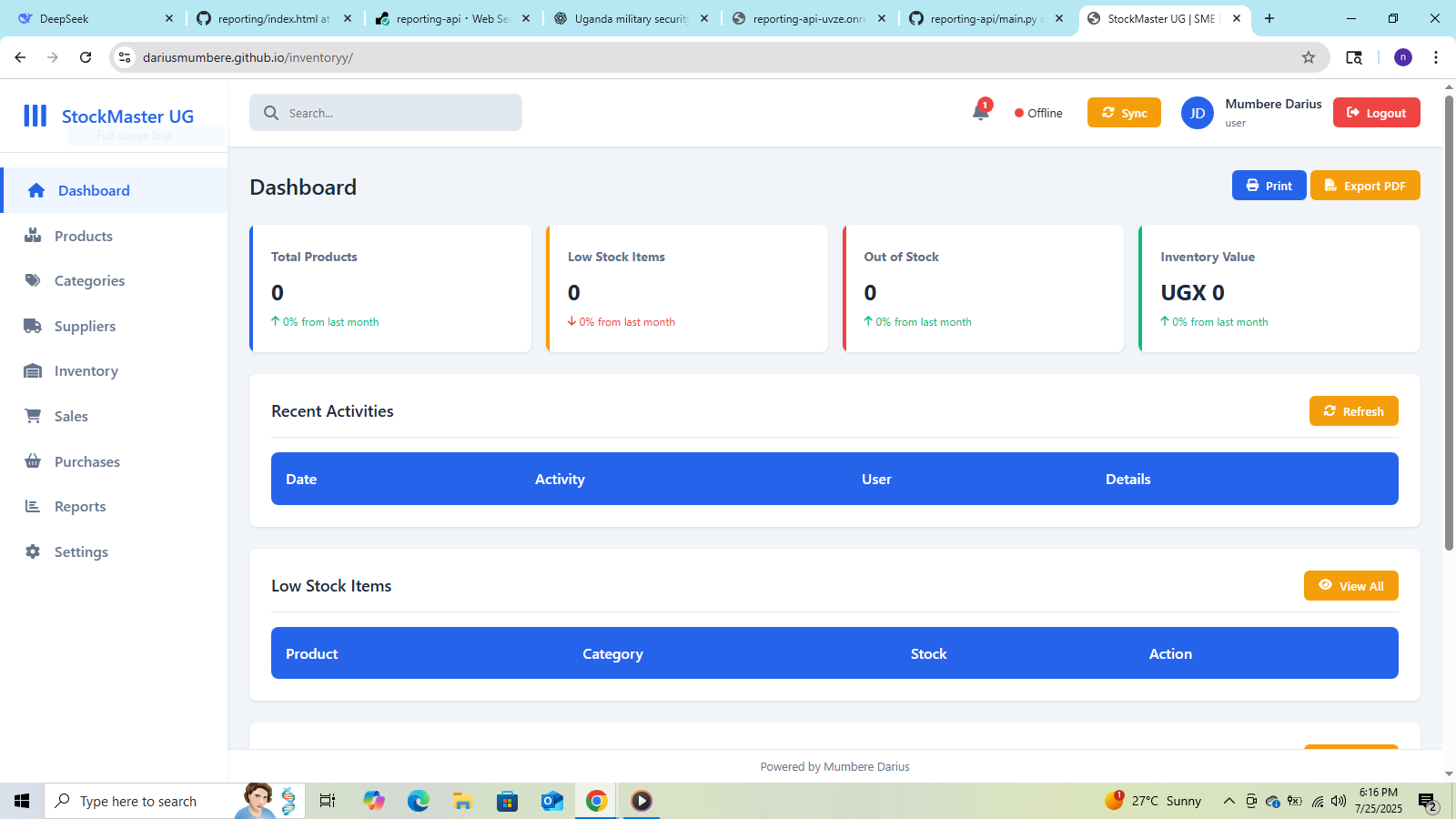Click the Categories tags icon in sidebar

click(x=33, y=280)
